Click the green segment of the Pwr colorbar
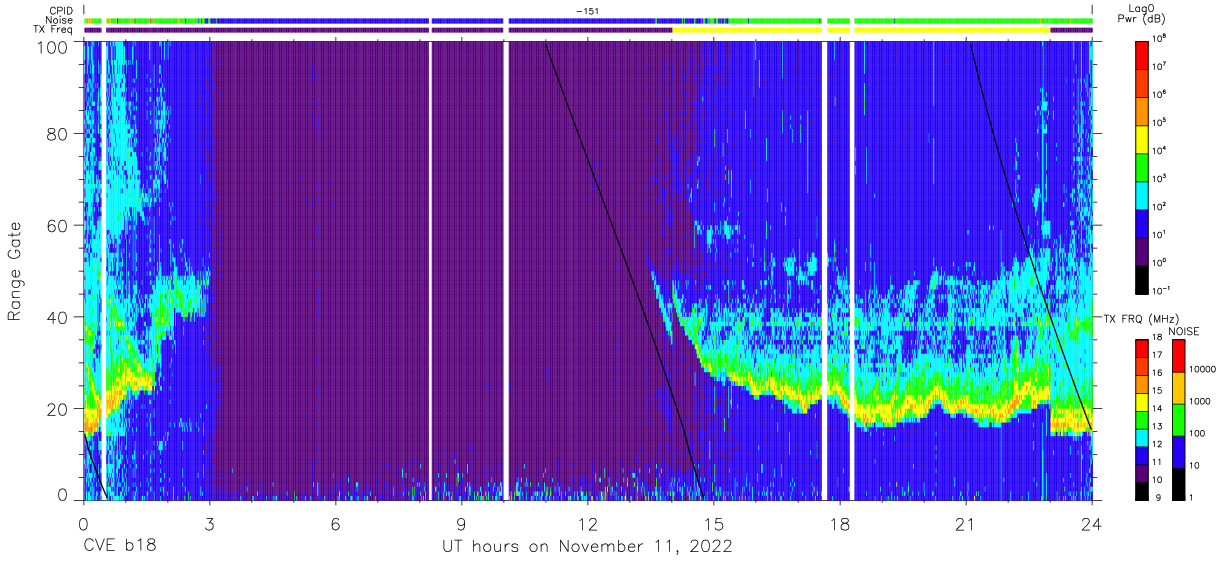Viewport: 1228px width, 567px height. [x=1141, y=166]
